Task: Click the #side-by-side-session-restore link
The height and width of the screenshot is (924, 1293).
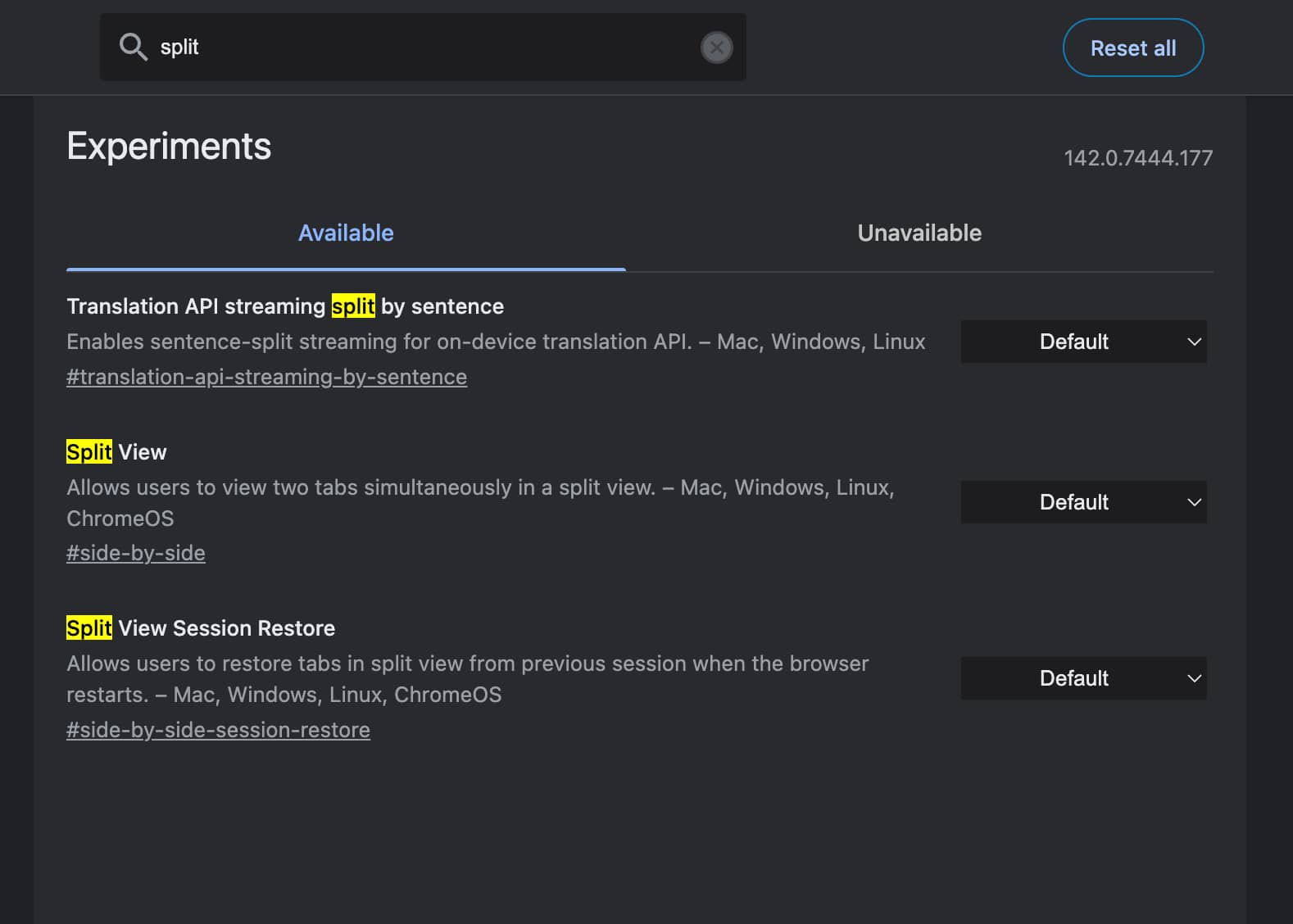Action: coord(218,730)
